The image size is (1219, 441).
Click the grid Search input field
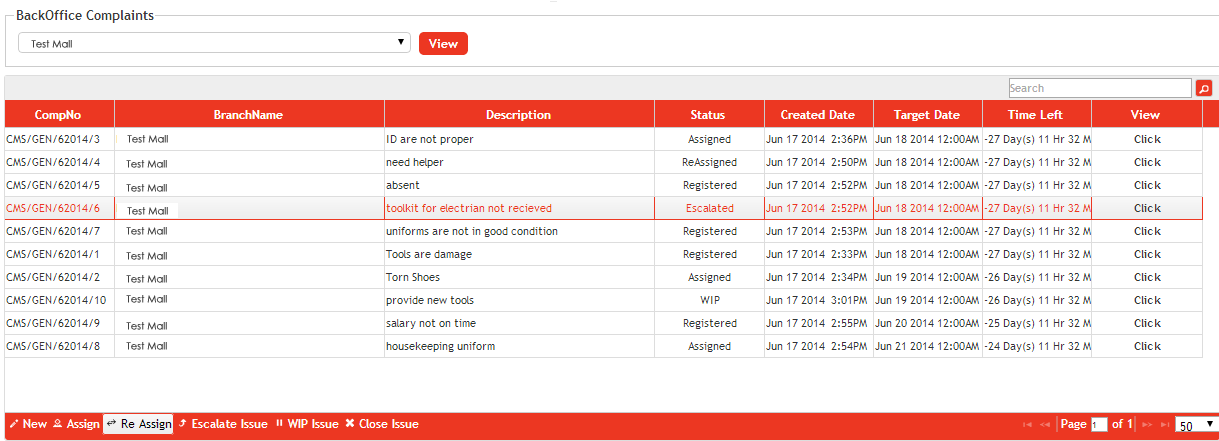tap(1099, 88)
